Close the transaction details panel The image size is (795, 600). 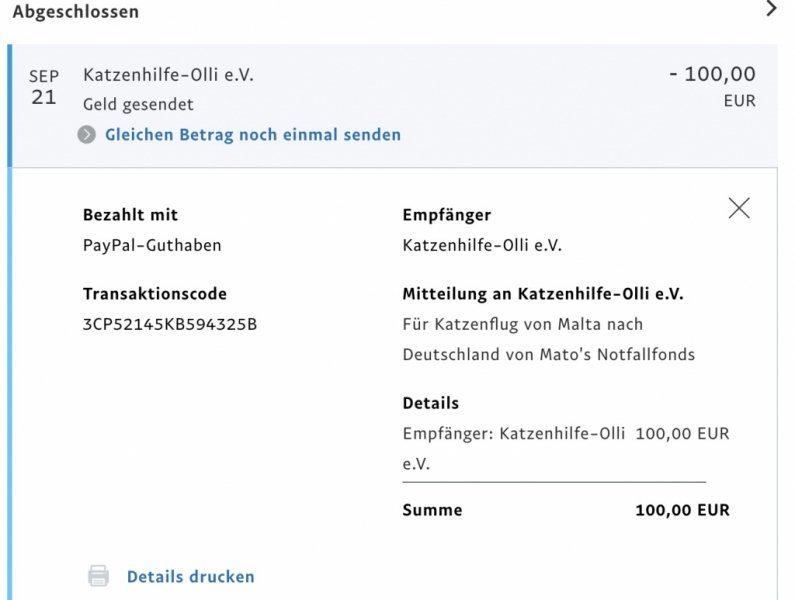point(739,208)
